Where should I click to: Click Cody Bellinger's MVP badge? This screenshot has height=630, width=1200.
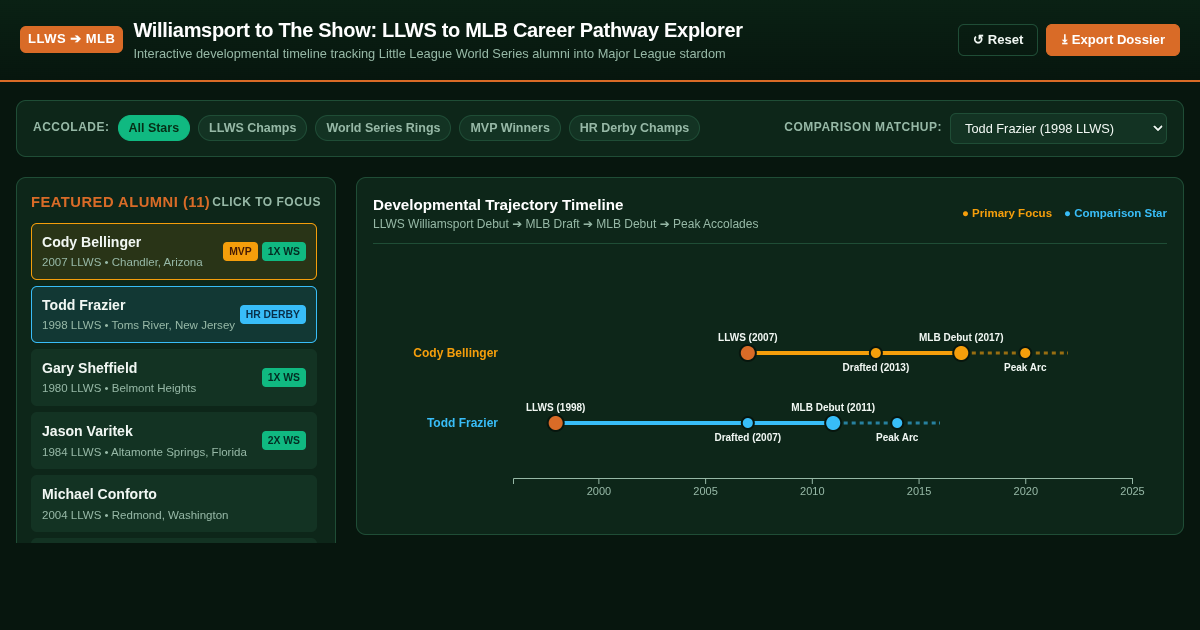[240, 251]
